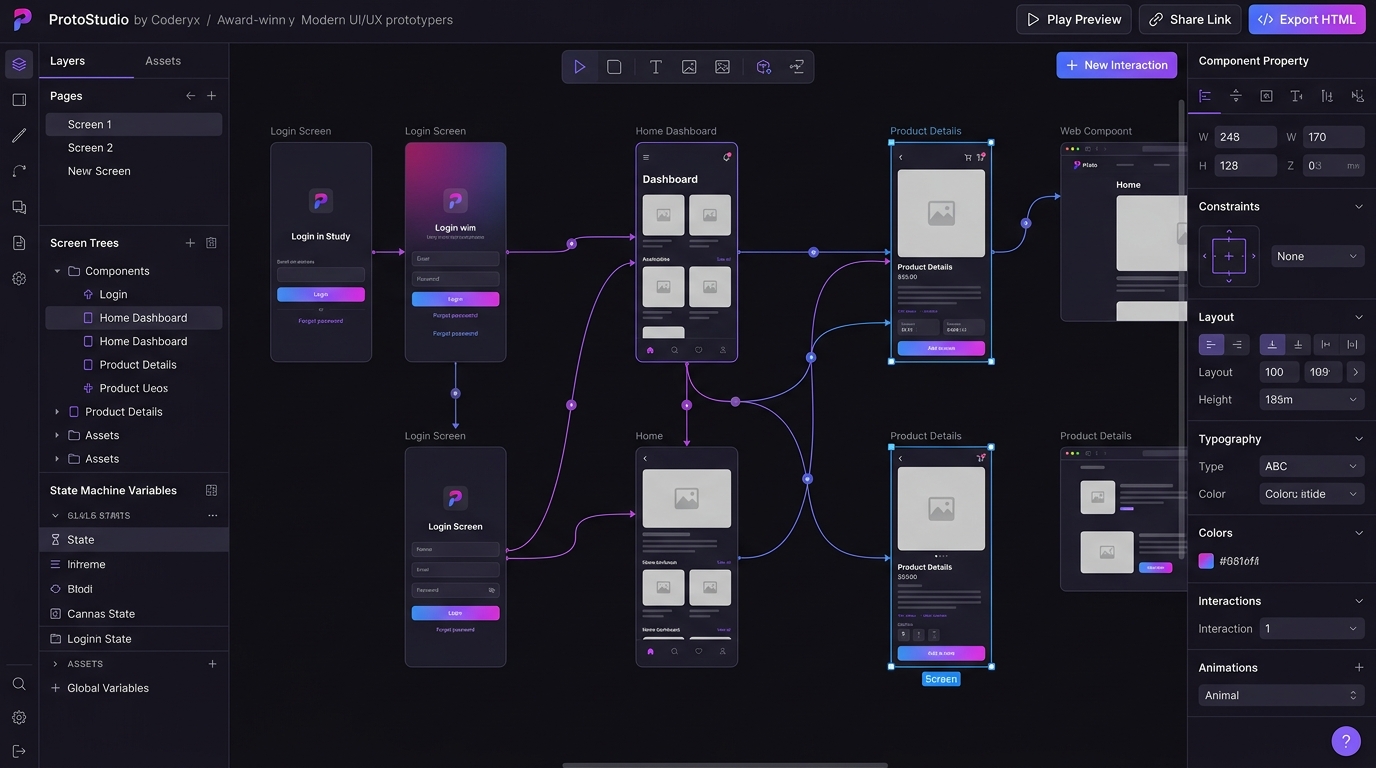Screen dimensions: 1376x768
Task: Open the three-dots menu in state section
Action: 212,516
